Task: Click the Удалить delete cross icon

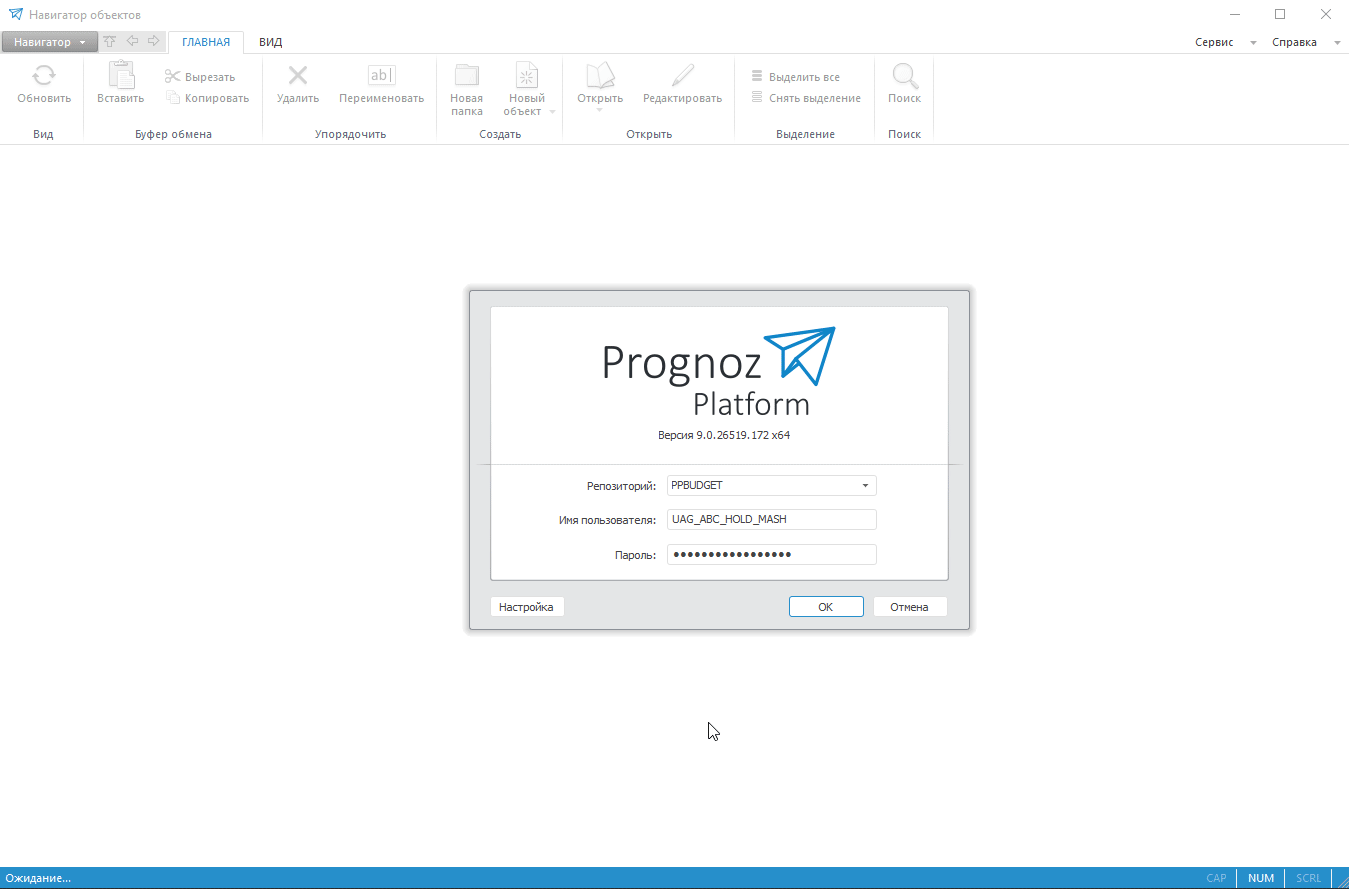Action: pos(298,76)
